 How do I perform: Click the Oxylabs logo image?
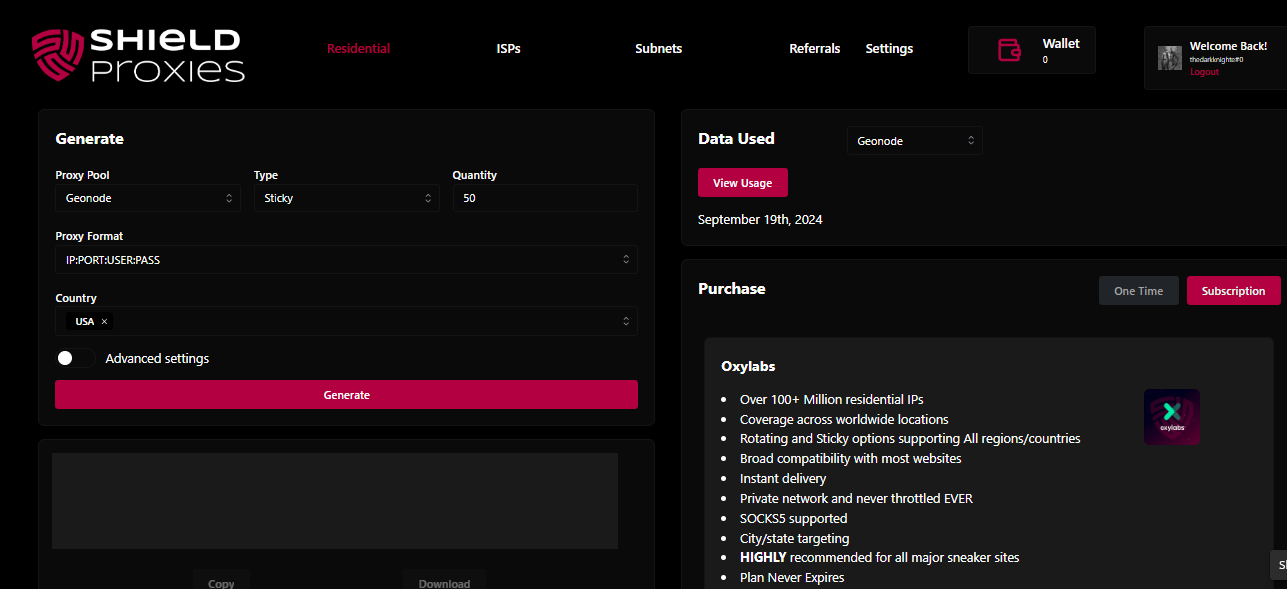coord(1171,417)
